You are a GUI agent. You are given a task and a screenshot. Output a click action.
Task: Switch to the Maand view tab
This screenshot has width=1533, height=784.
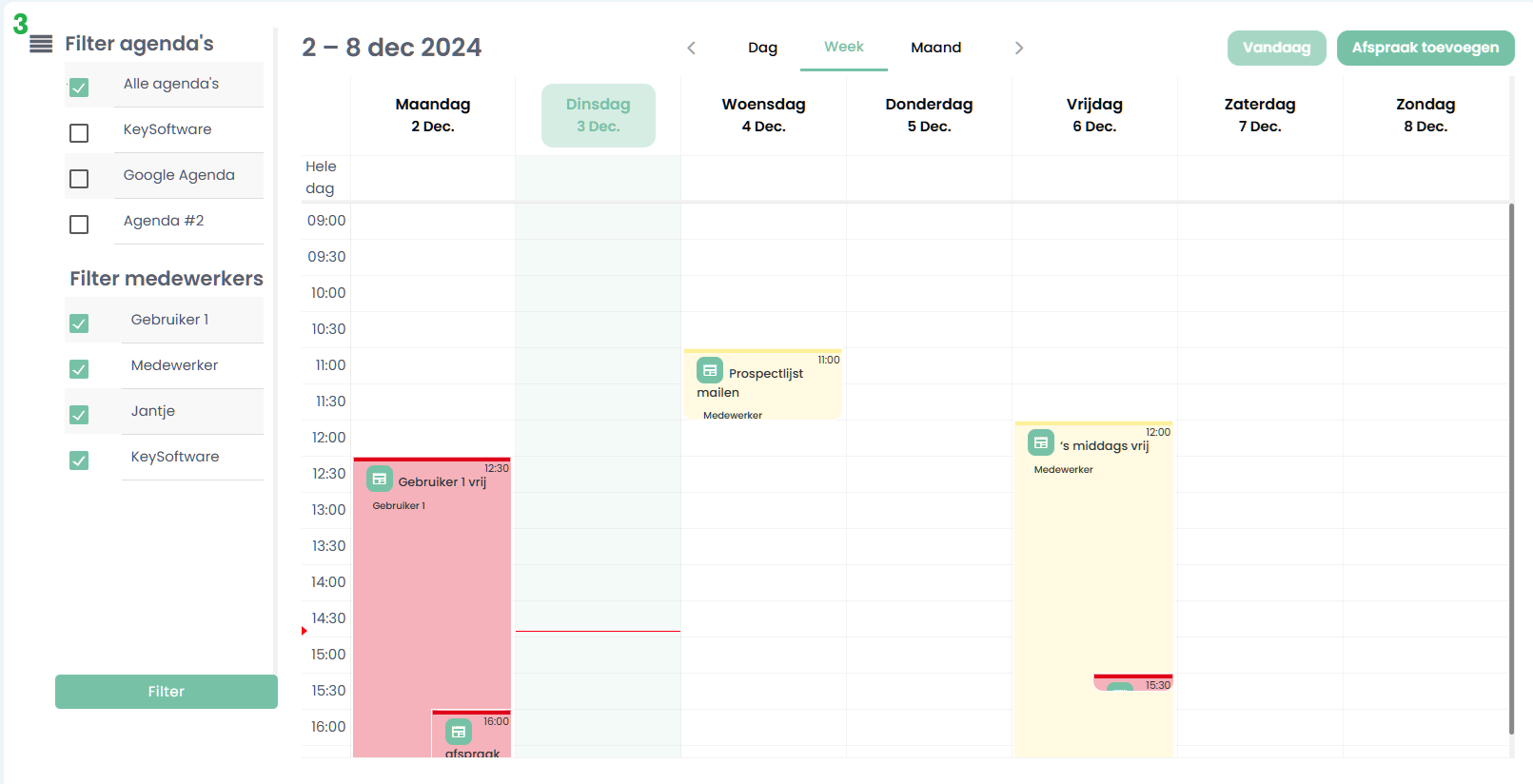[935, 48]
